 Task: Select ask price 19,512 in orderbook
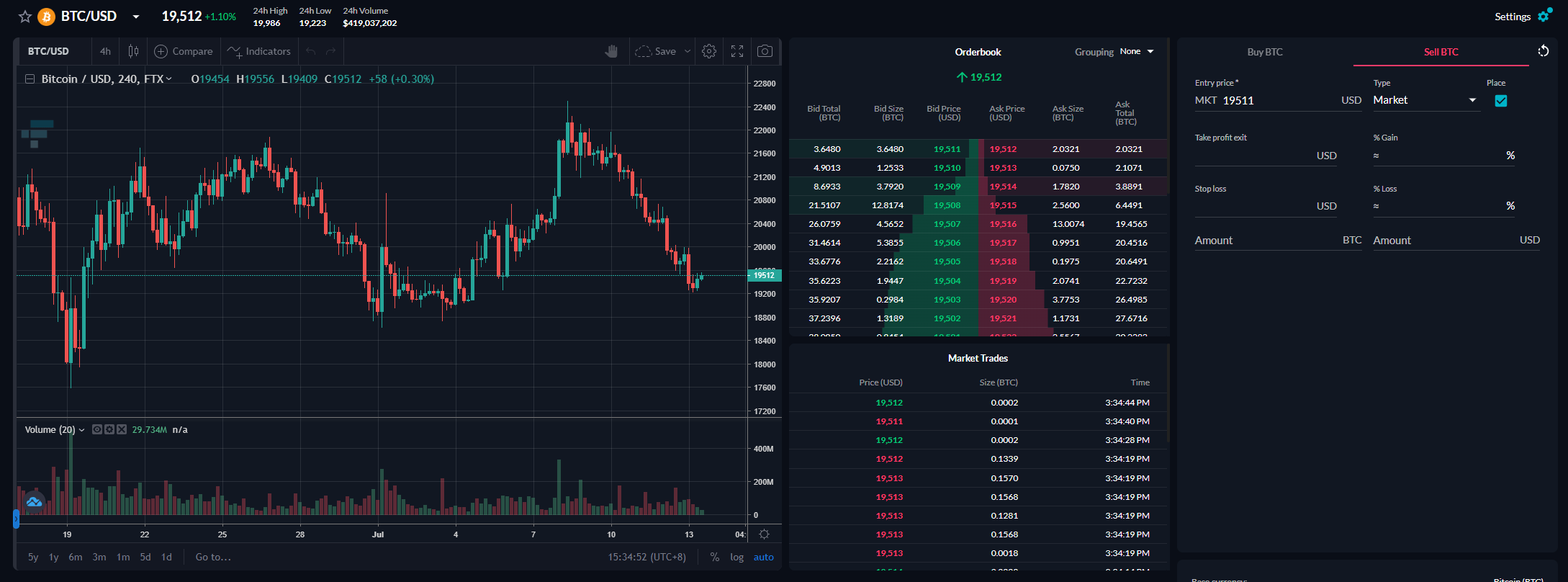click(1003, 149)
